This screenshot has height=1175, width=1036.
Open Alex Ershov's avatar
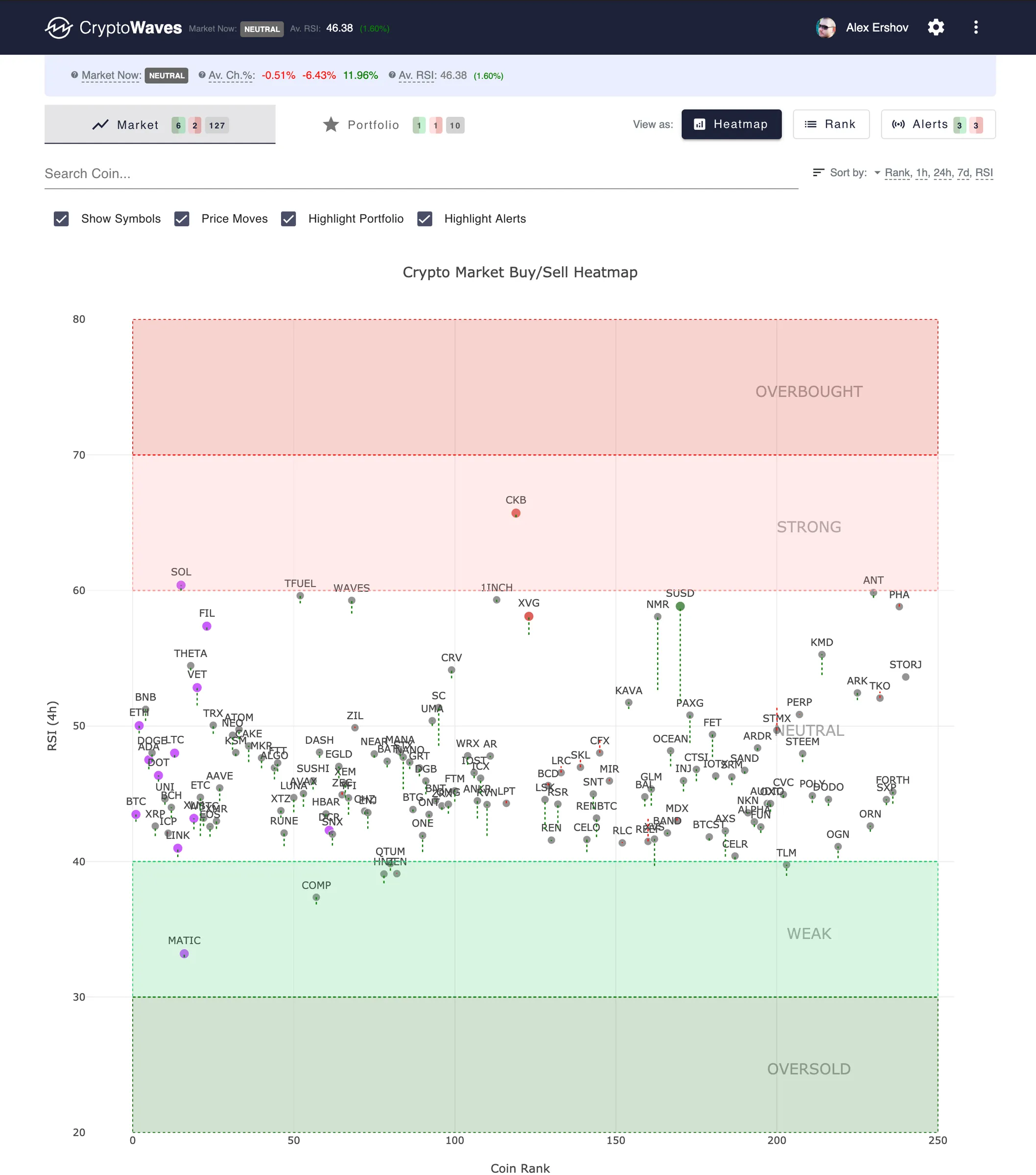pyautogui.click(x=825, y=27)
